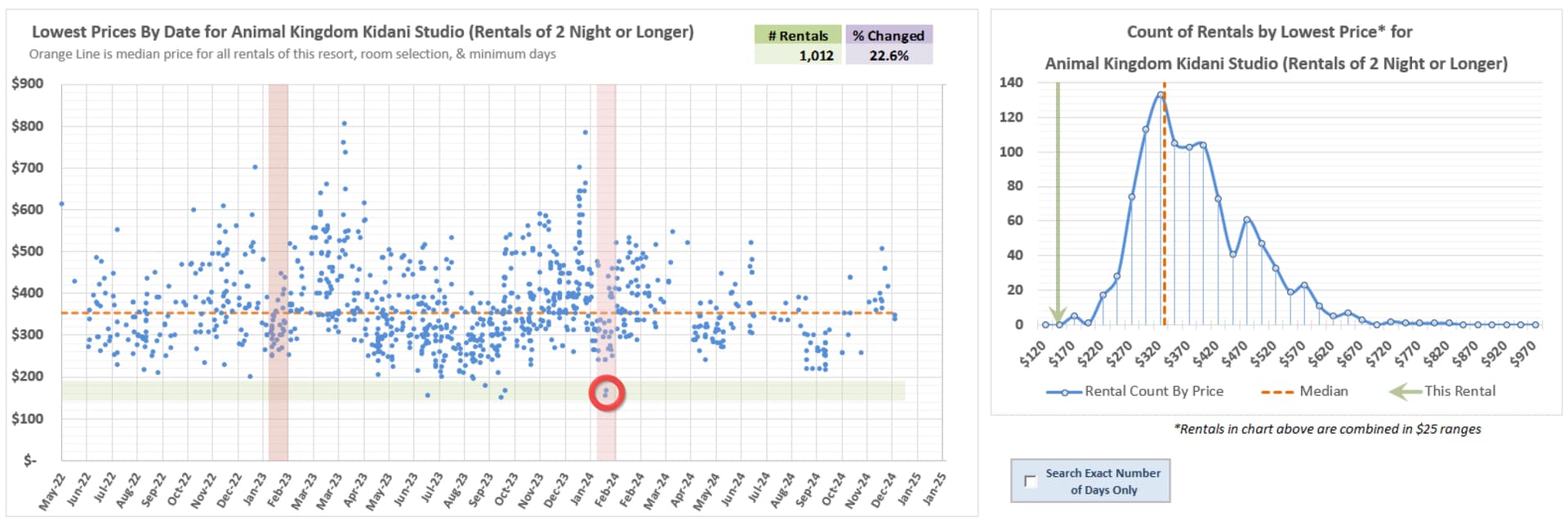Screen dimensions: 1568x521
Task: Toggle the Search Exact Number of Days Only checkbox
Action: pyautogui.click(x=1031, y=482)
